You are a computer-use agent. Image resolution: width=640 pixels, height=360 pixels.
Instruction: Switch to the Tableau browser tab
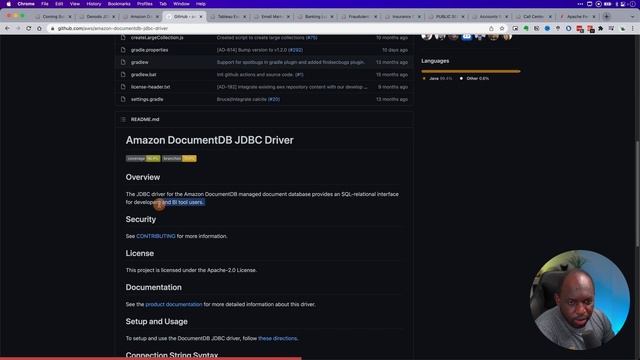tap(228, 17)
